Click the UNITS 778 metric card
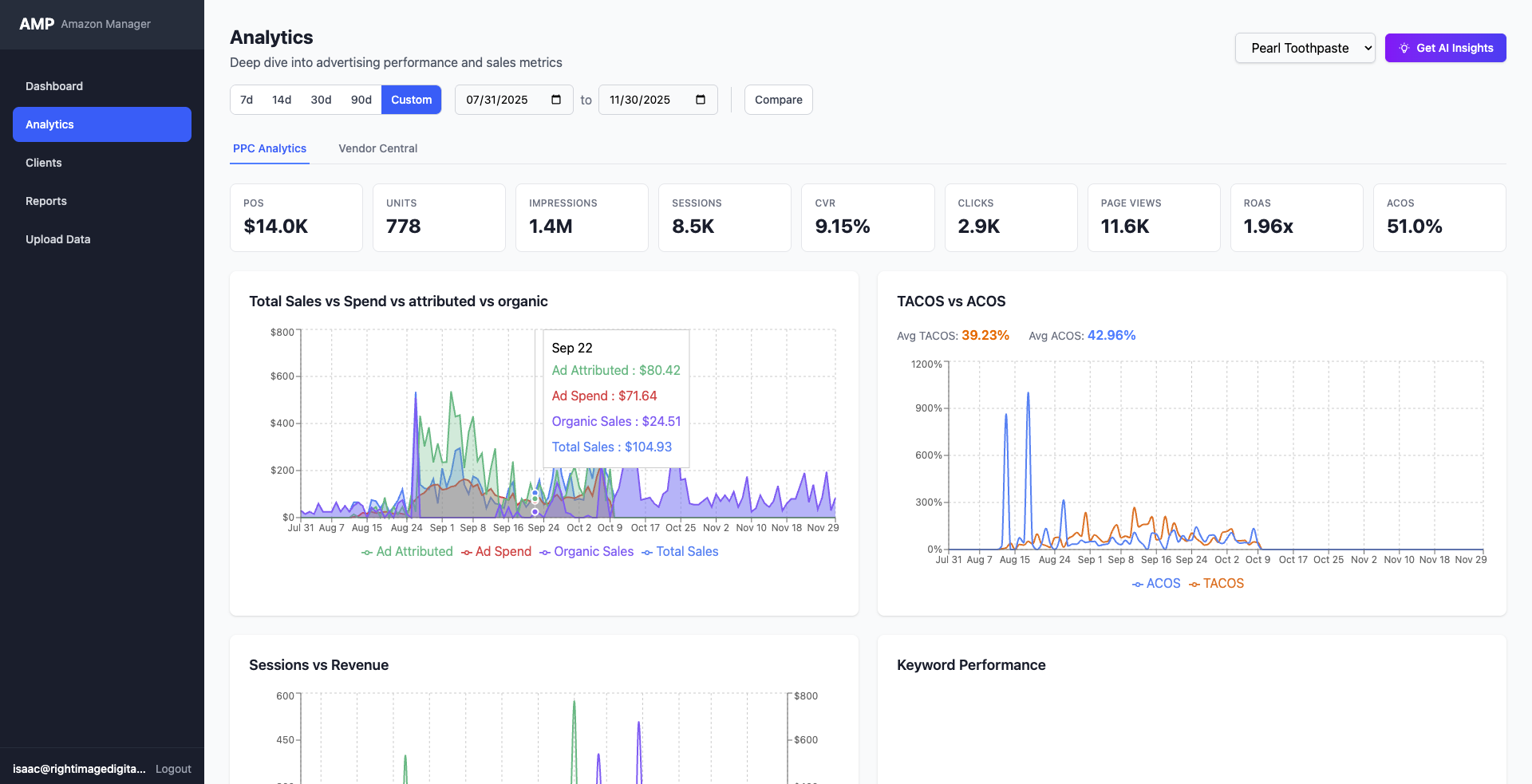 (x=439, y=218)
